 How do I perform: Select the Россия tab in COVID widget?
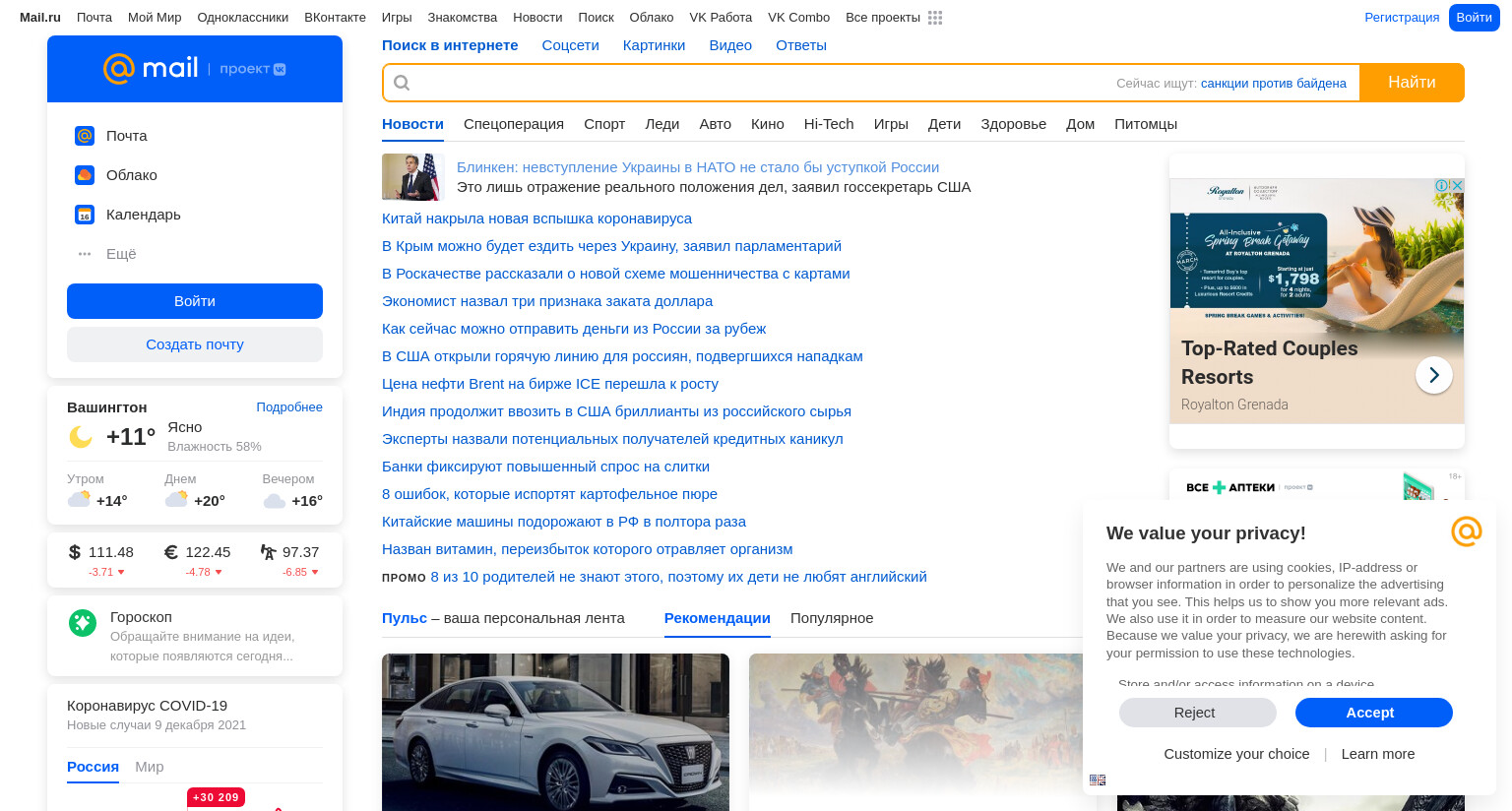(x=93, y=767)
